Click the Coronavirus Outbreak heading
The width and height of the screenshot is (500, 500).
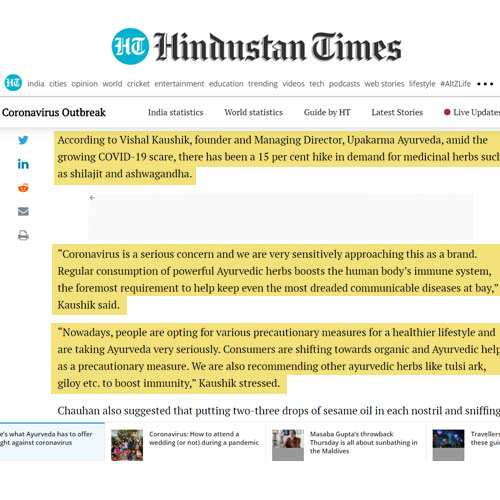54,113
